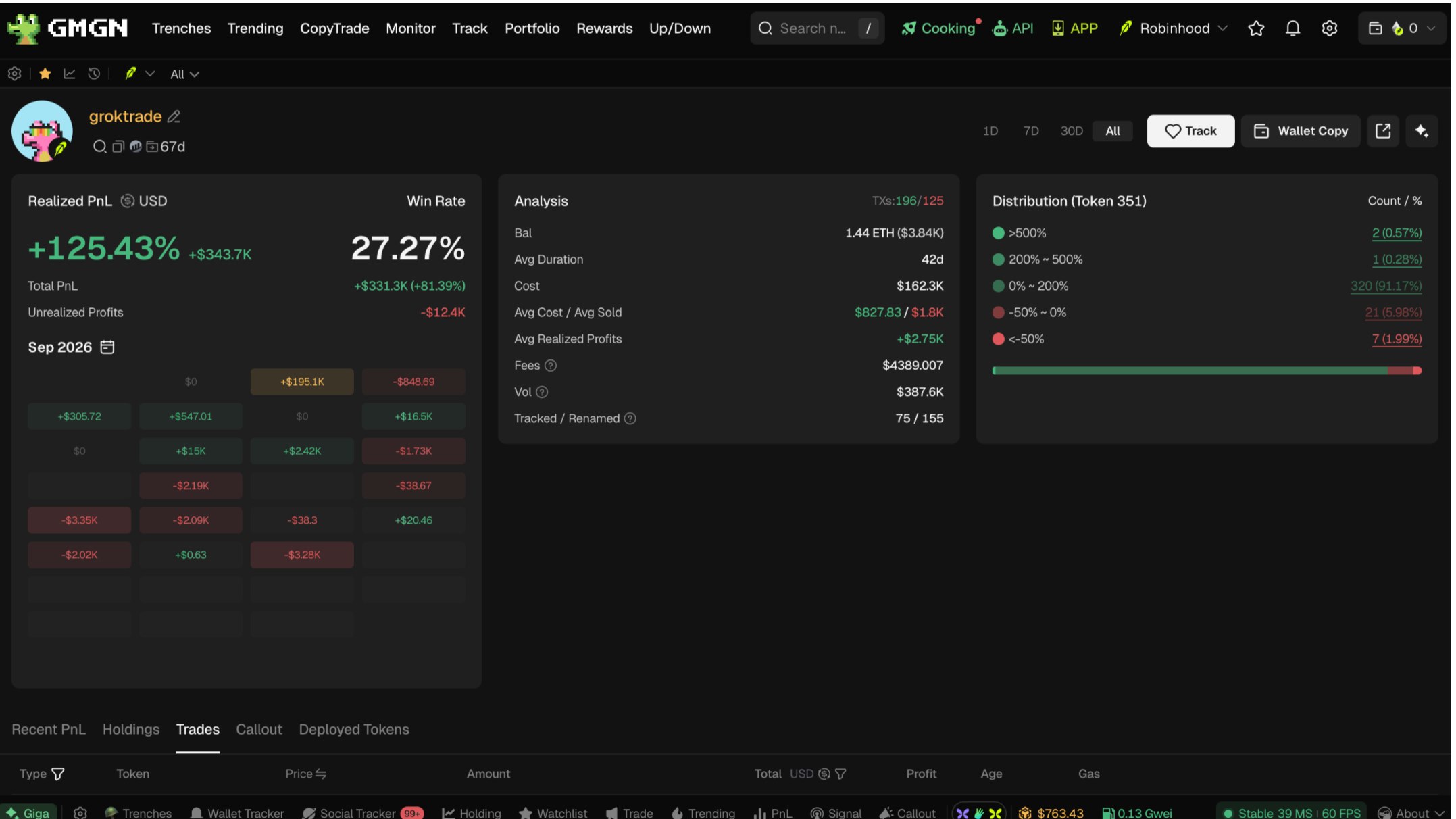Screen dimensions: 1456x819
Task: Click the yellow star in the sub-toolbar
Action: (x=45, y=74)
